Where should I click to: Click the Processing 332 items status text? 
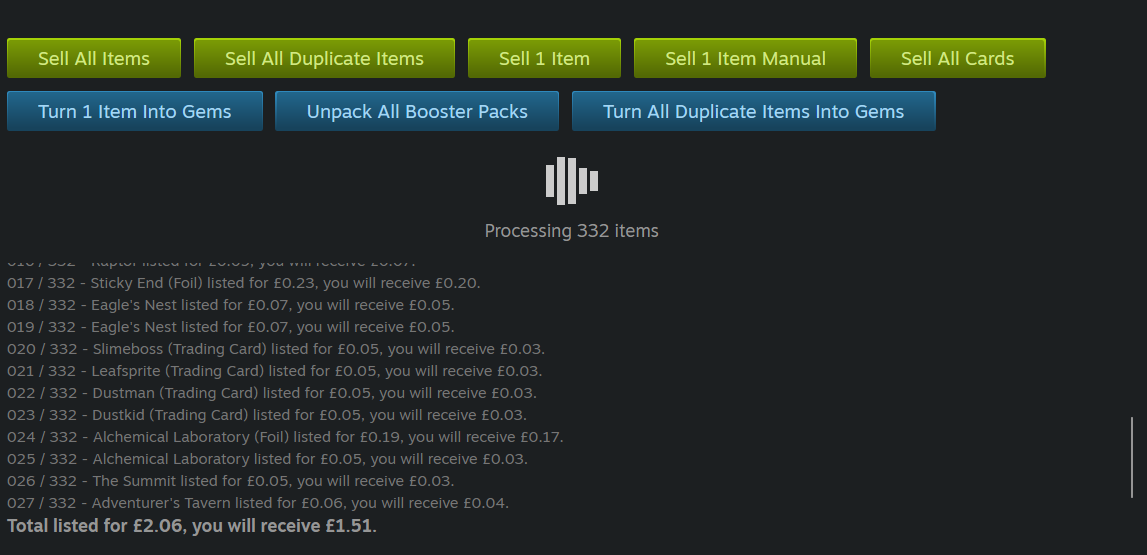pyautogui.click(x=571, y=231)
